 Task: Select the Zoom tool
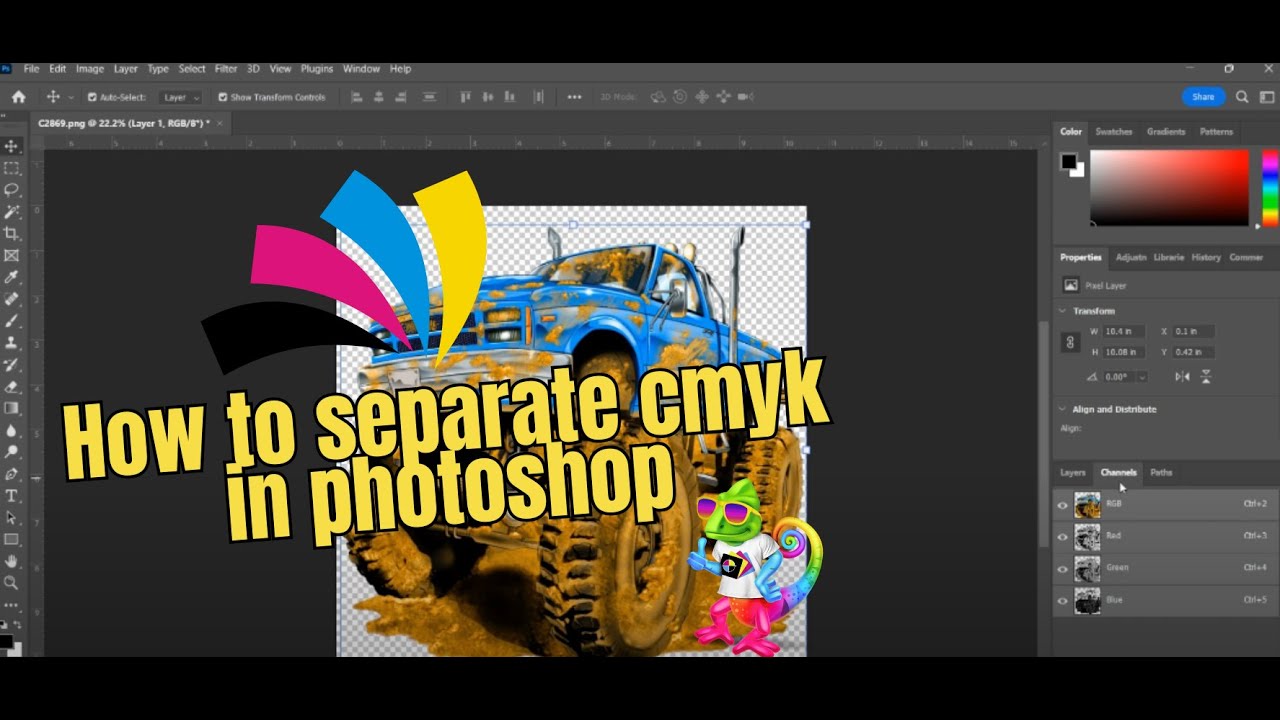12,583
